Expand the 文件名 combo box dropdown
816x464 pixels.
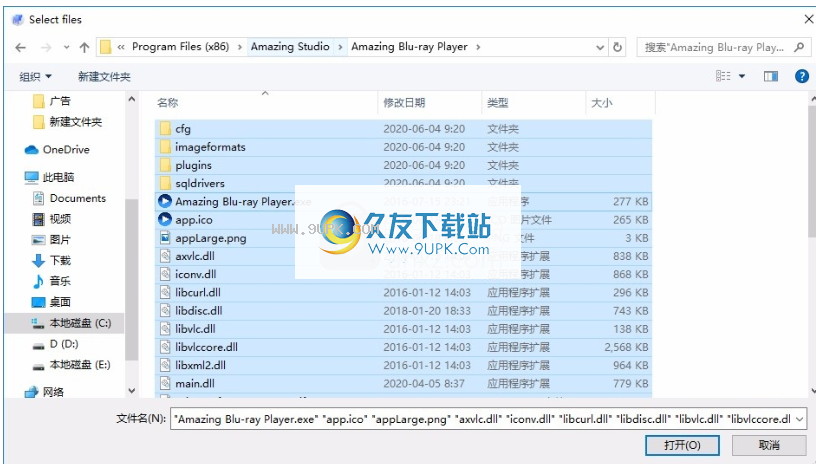pyautogui.click(x=800, y=419)
